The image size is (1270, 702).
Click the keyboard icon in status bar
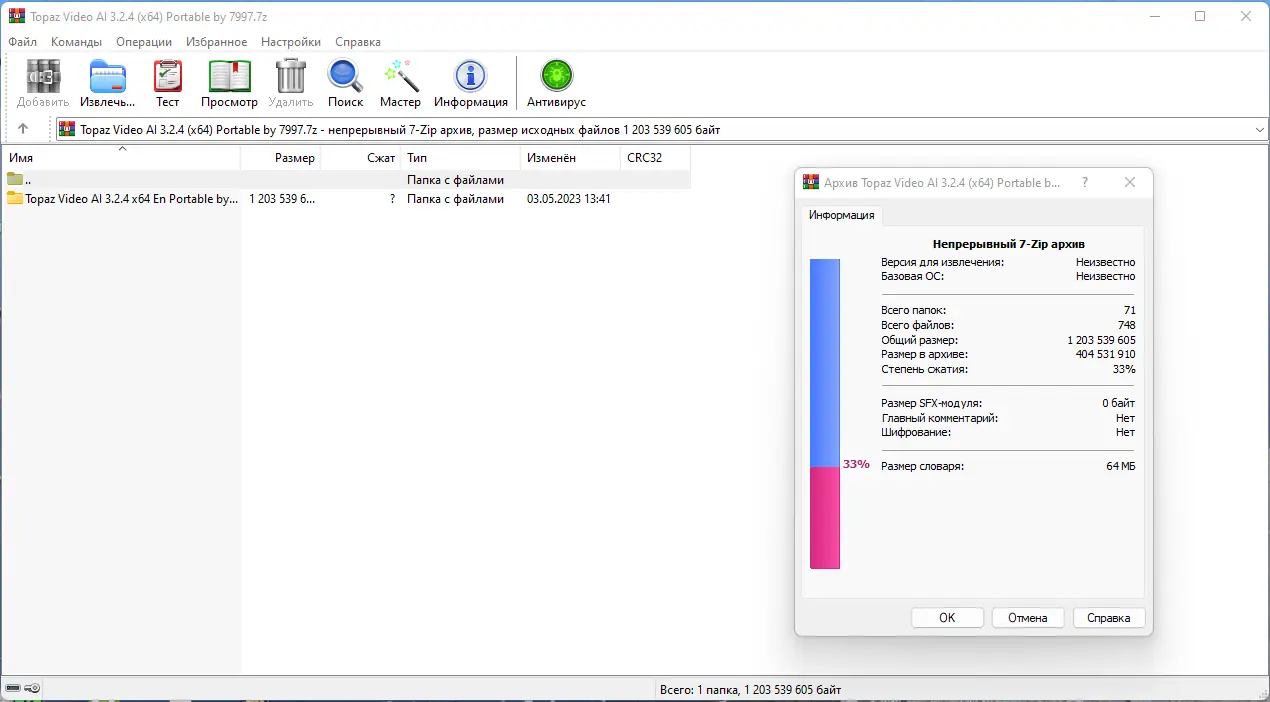click(14, 688)
